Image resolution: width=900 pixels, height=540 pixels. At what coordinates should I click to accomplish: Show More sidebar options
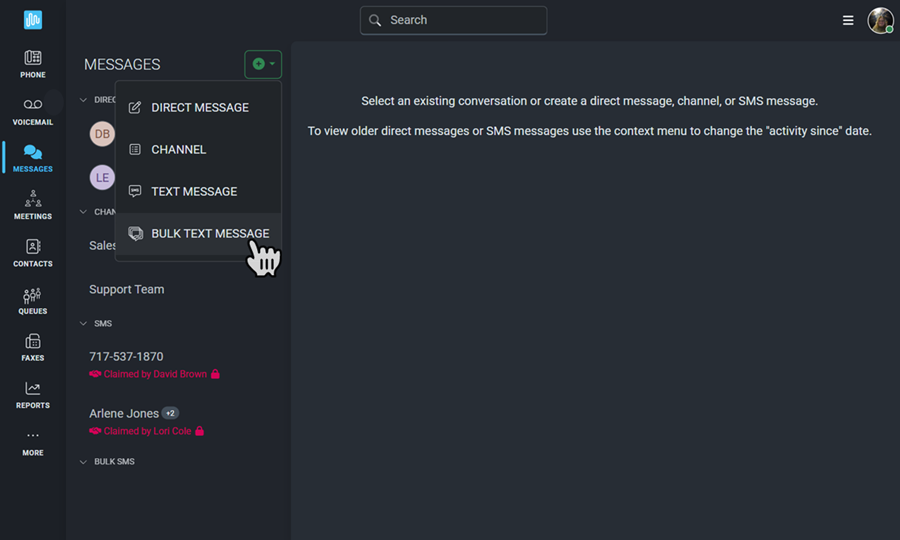click(33, 443)
